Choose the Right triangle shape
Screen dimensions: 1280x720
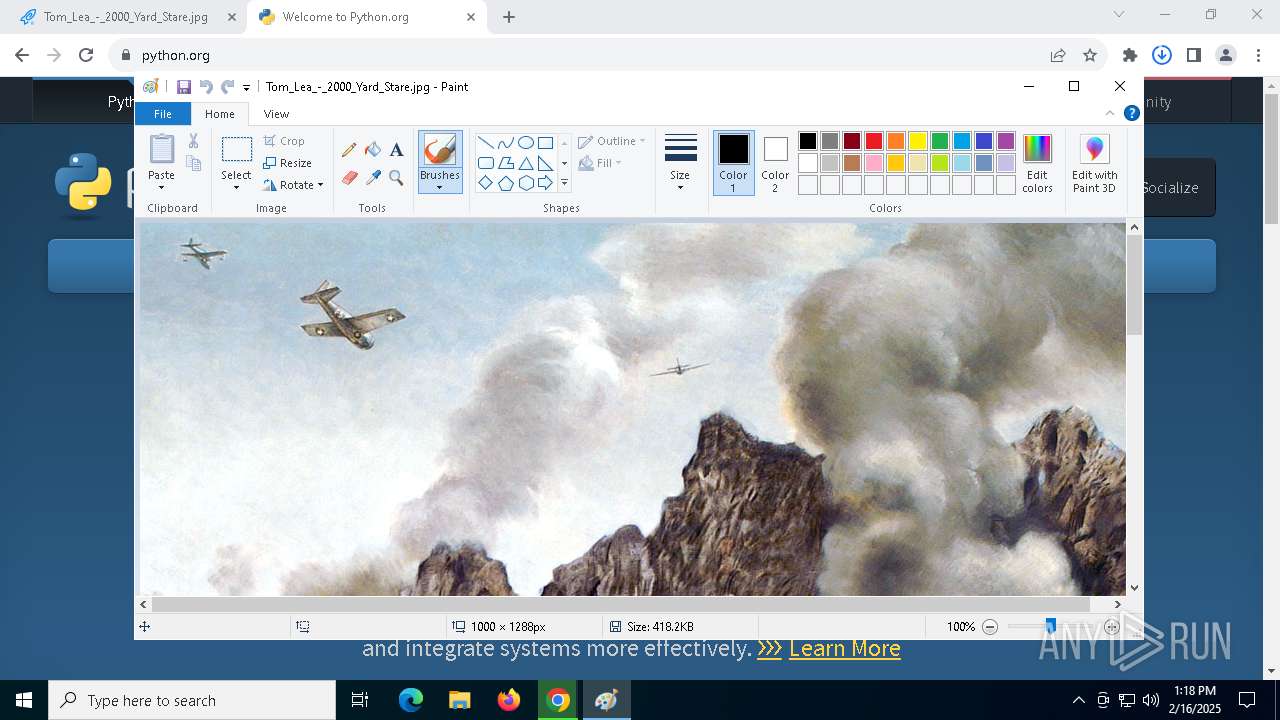click(x=545, y=163)
